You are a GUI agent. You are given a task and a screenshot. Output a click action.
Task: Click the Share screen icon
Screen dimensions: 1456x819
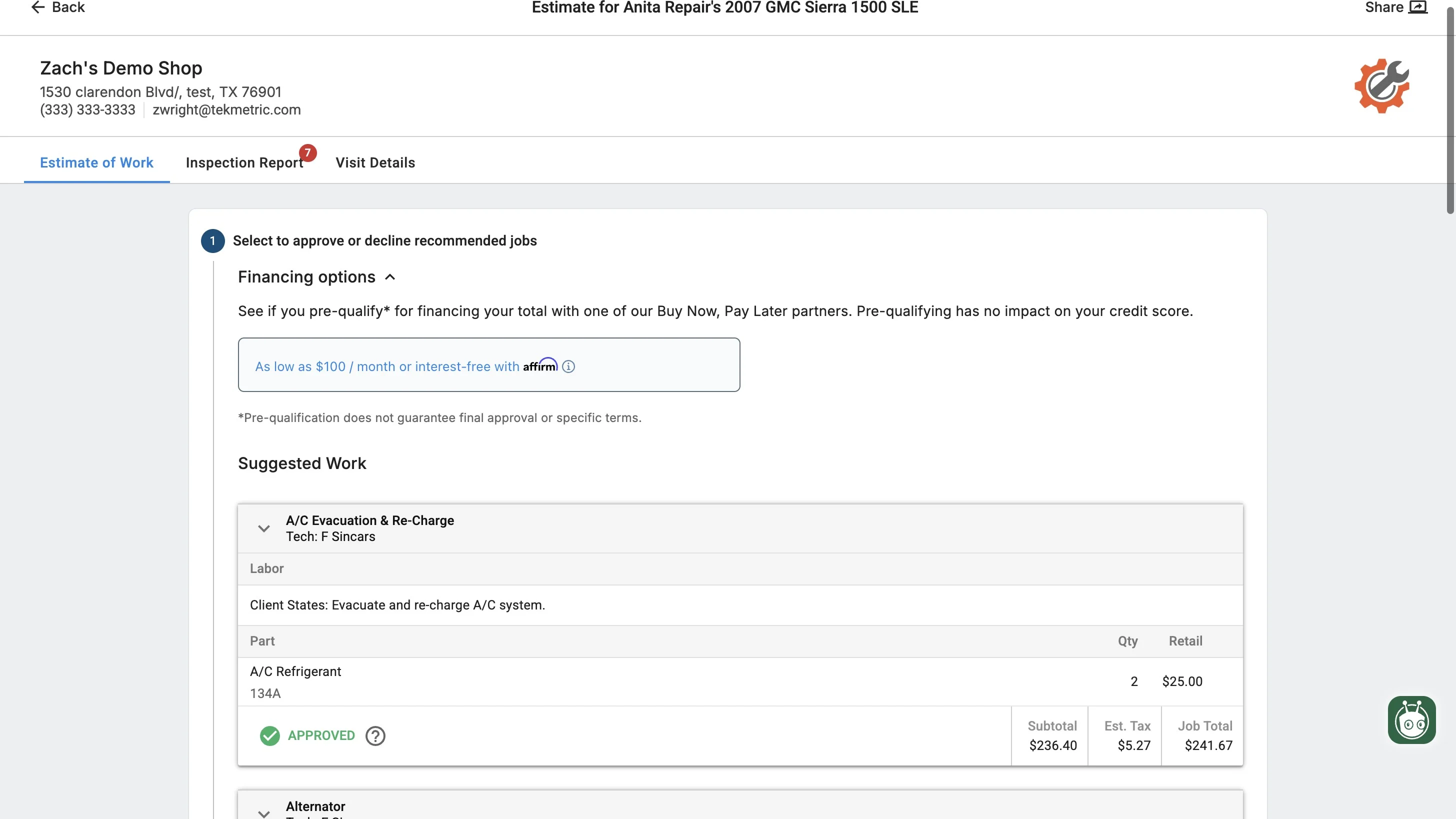tap(1417, 7)
